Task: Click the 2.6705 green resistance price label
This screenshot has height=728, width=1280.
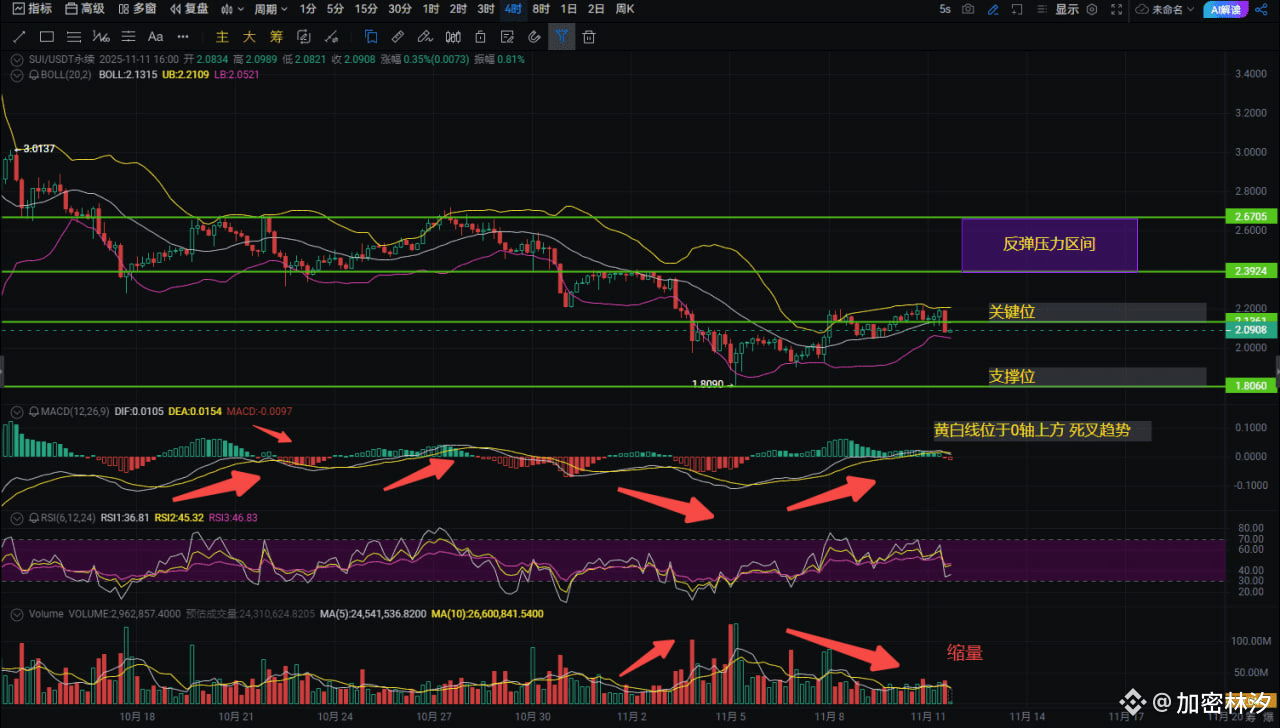Action: (1252, 216)
